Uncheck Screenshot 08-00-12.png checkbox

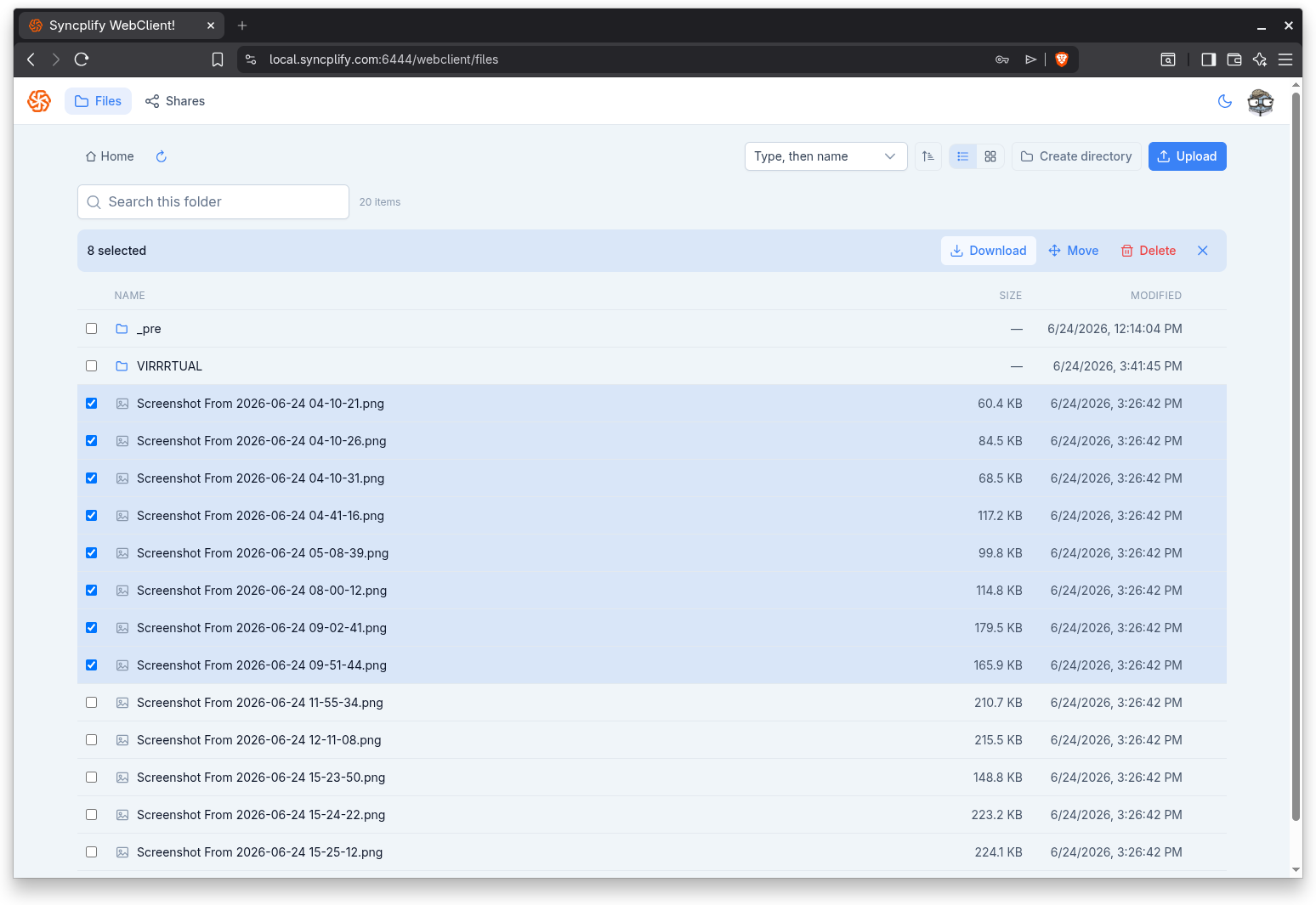(x=92, y=591)
